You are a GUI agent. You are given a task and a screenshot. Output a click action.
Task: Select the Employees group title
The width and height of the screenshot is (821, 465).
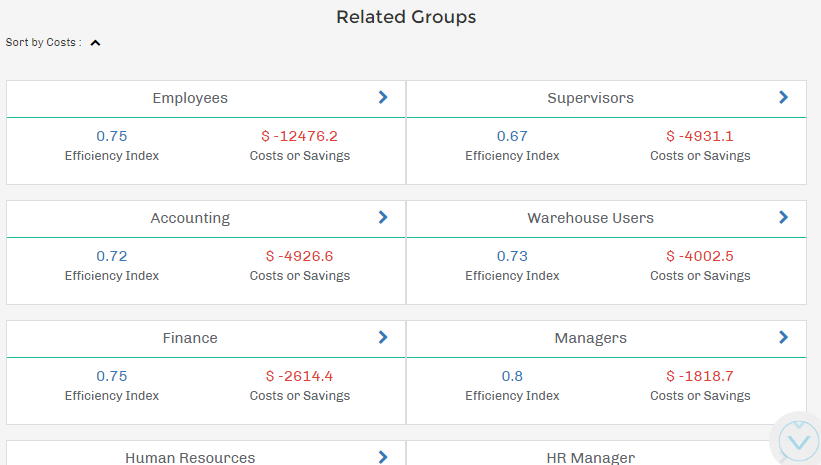click(190, 98)
